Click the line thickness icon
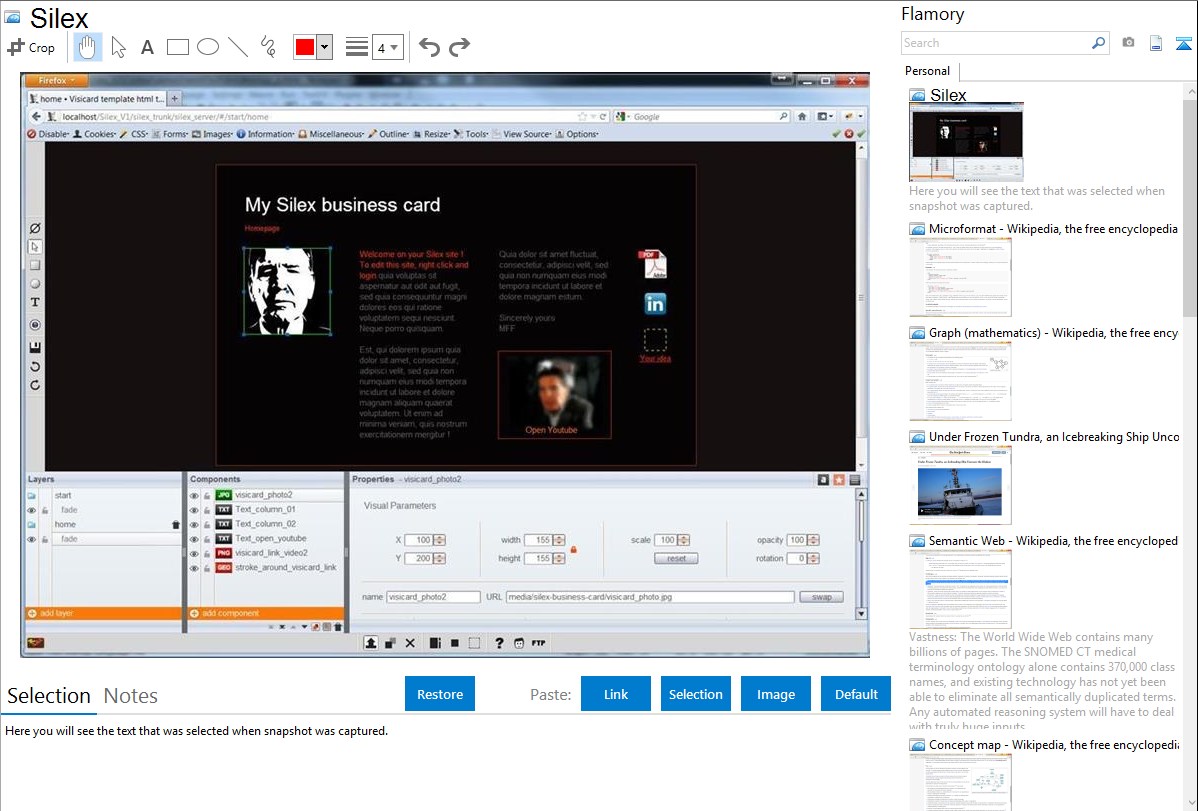 point(357,47)
